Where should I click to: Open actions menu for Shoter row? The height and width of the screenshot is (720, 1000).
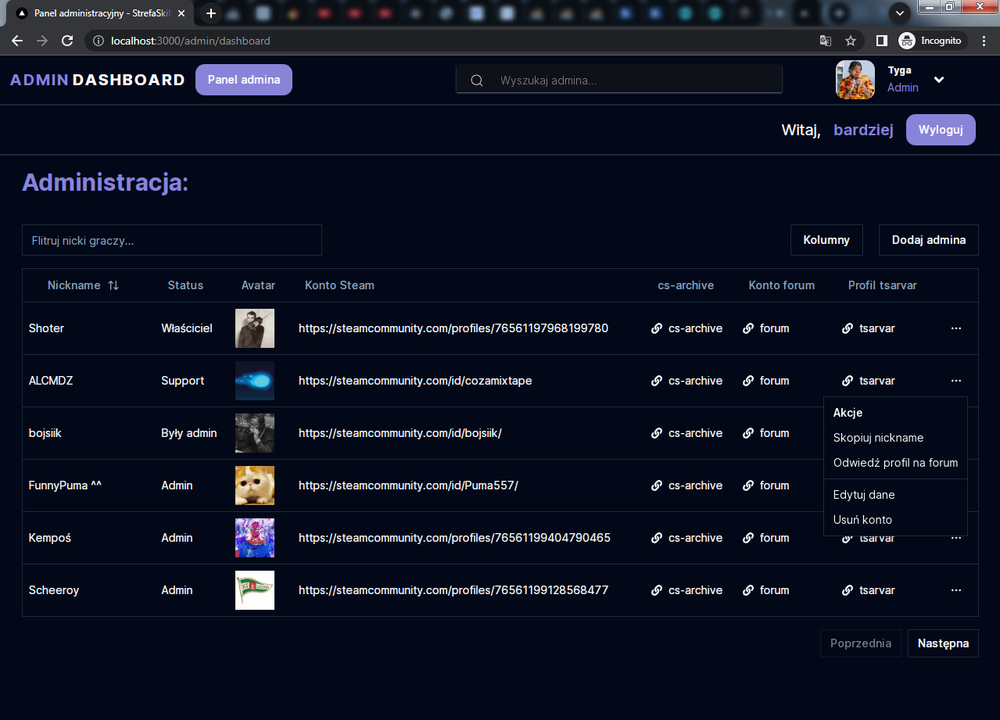[x=956, y=328]
